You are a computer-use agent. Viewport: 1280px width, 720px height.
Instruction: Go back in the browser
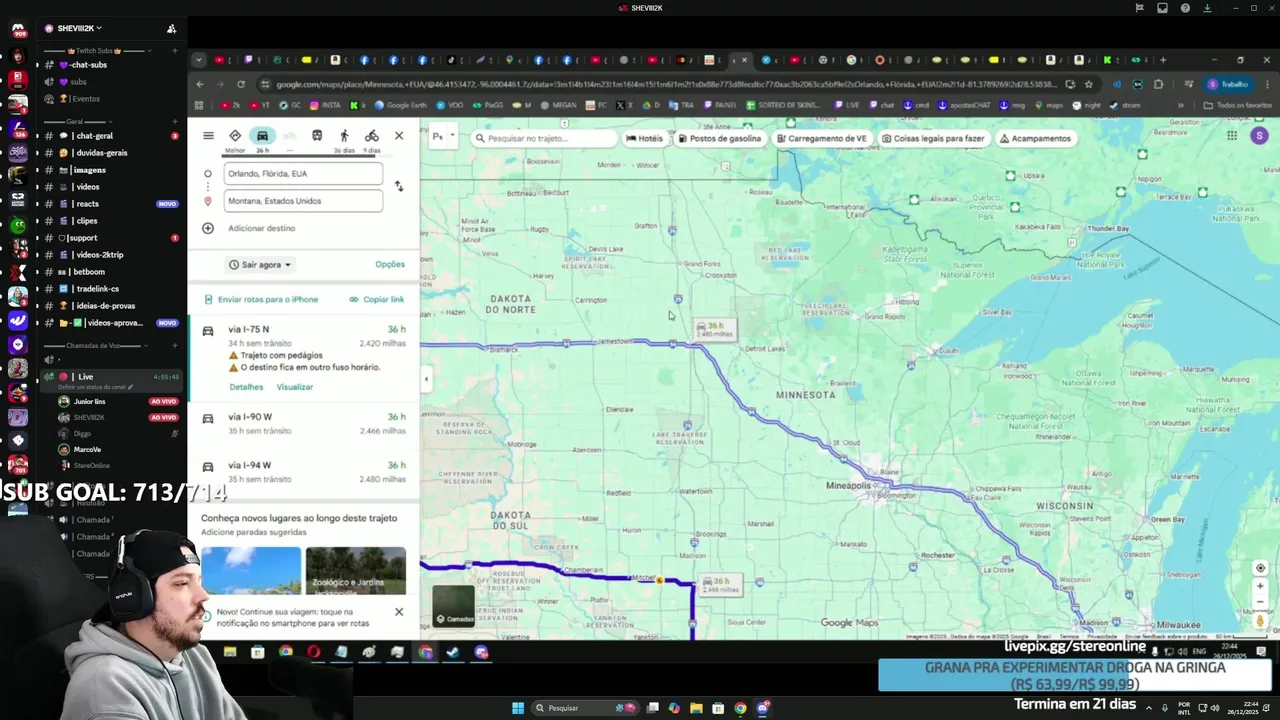pyautogui.click(x=200, y=84)
